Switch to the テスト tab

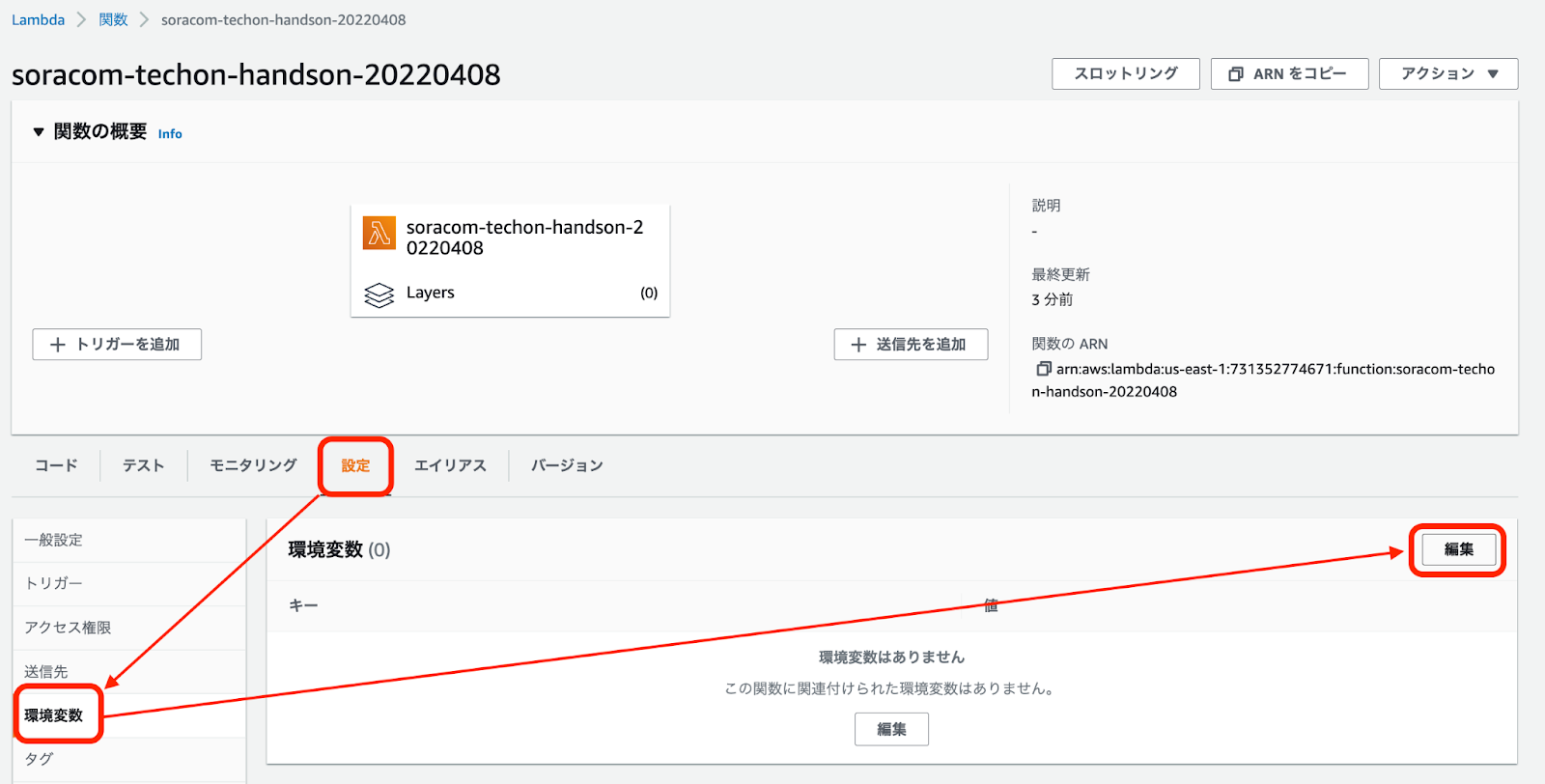pos(143,465)
